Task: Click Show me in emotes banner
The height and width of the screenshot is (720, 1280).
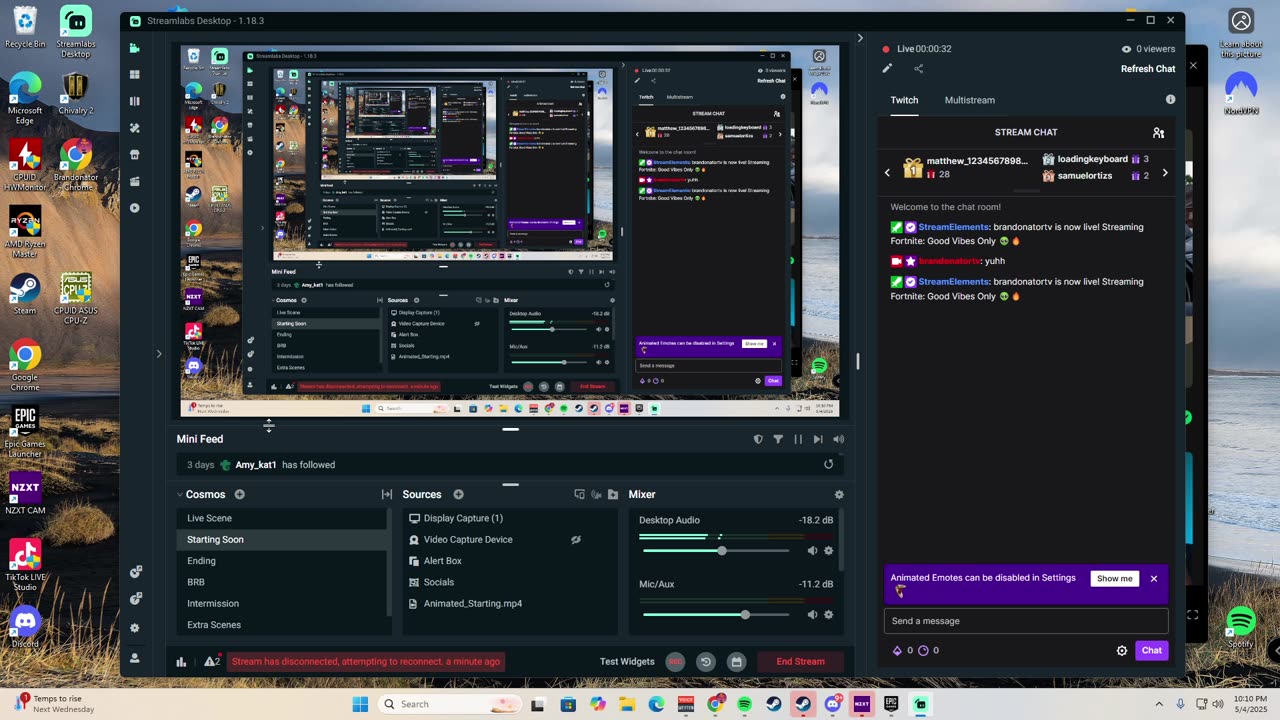Action: 1115,579
